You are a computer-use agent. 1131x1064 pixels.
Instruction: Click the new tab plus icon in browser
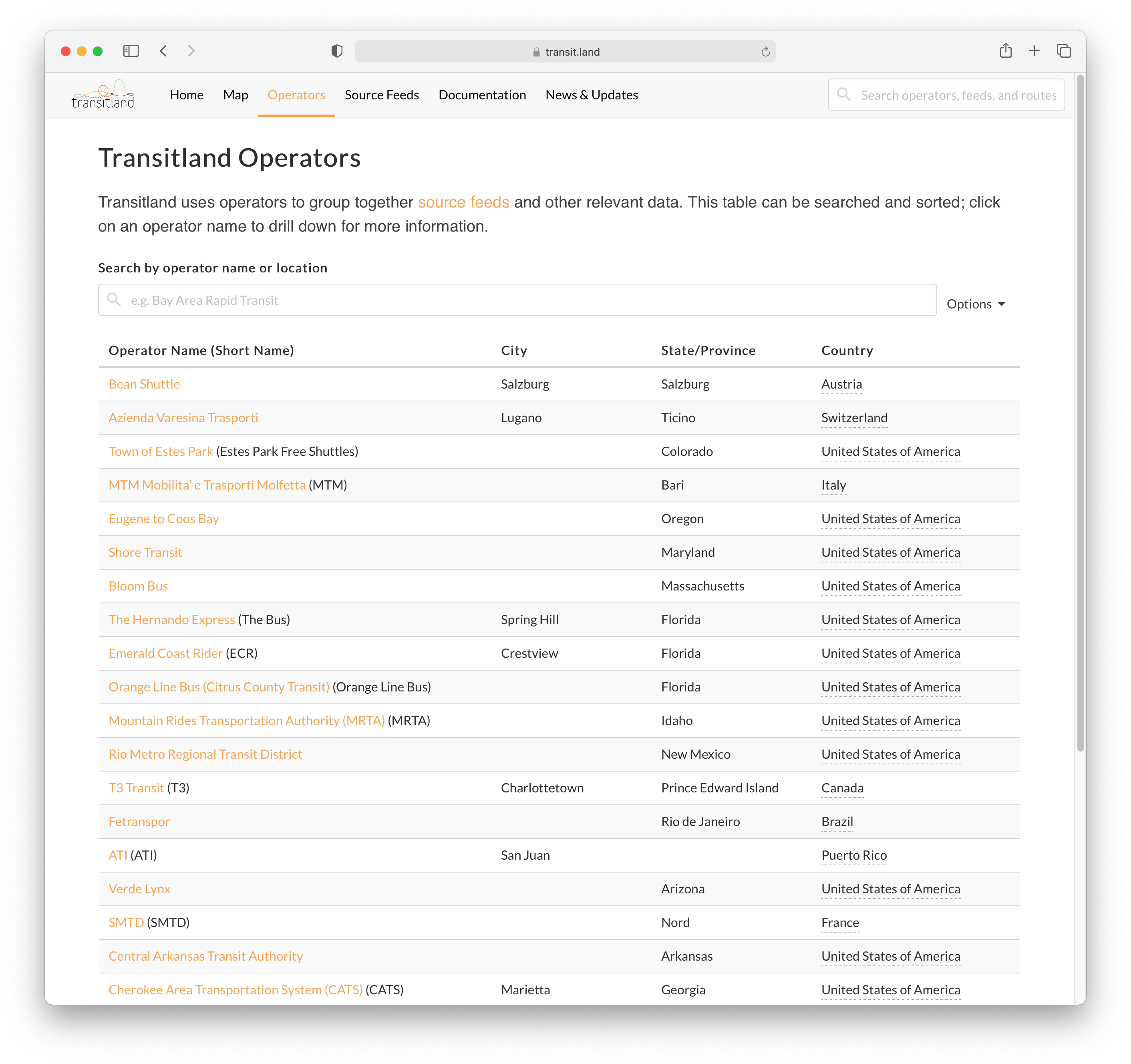pyautogui.click(x=1035, y=51)
